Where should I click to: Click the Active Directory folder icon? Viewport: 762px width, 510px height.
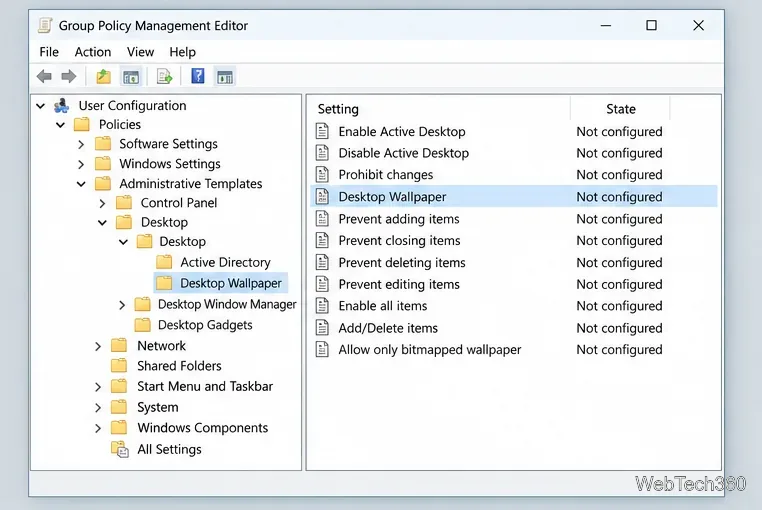pos(164,262)
